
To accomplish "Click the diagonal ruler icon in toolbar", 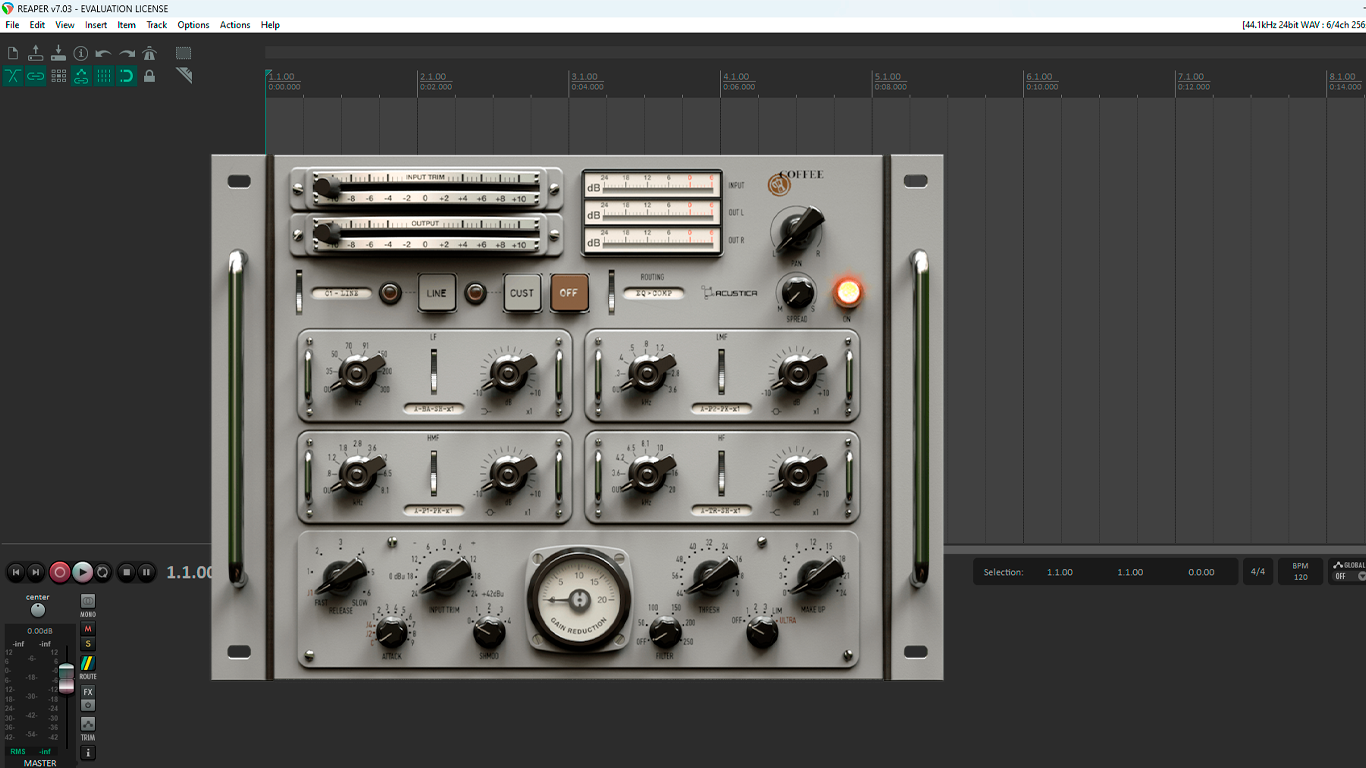I will [183, 76].
